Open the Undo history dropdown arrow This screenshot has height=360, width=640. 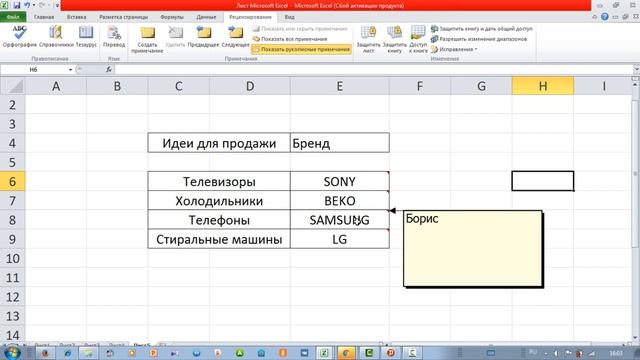tap(33, 5)
